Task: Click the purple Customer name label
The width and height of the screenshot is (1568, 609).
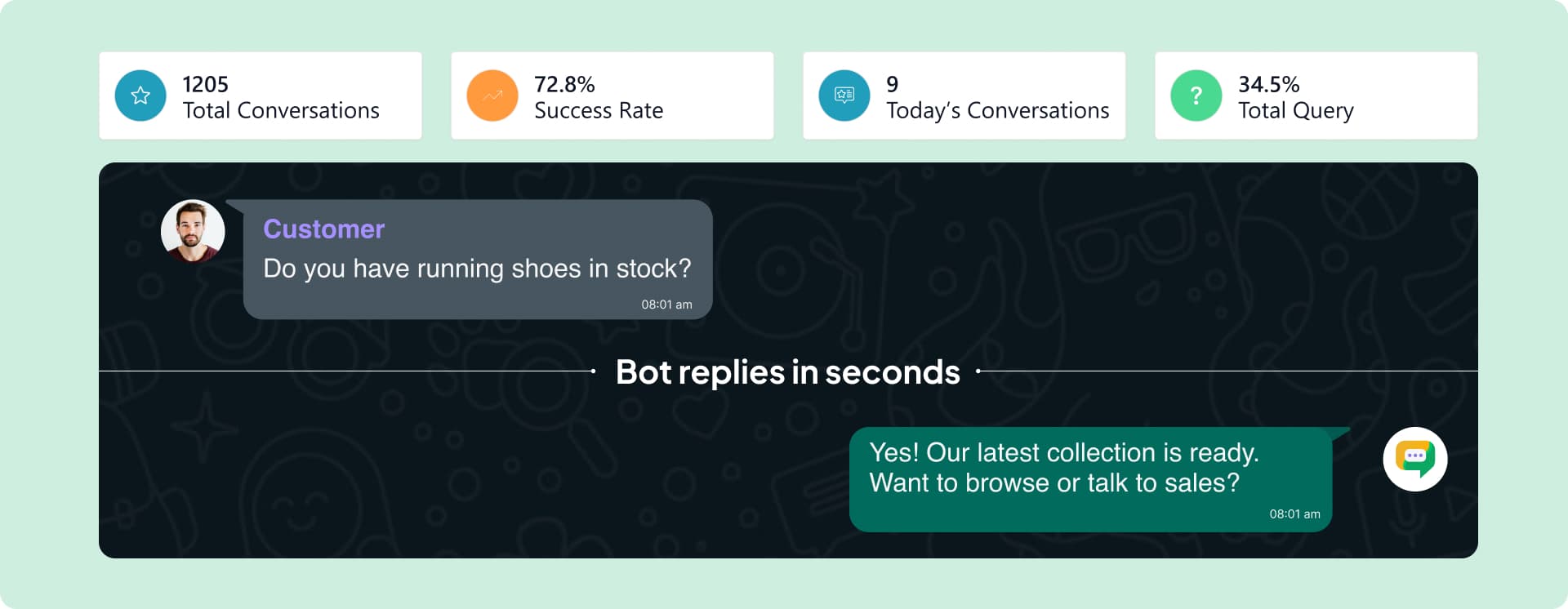Action: (x=323, y=229)
